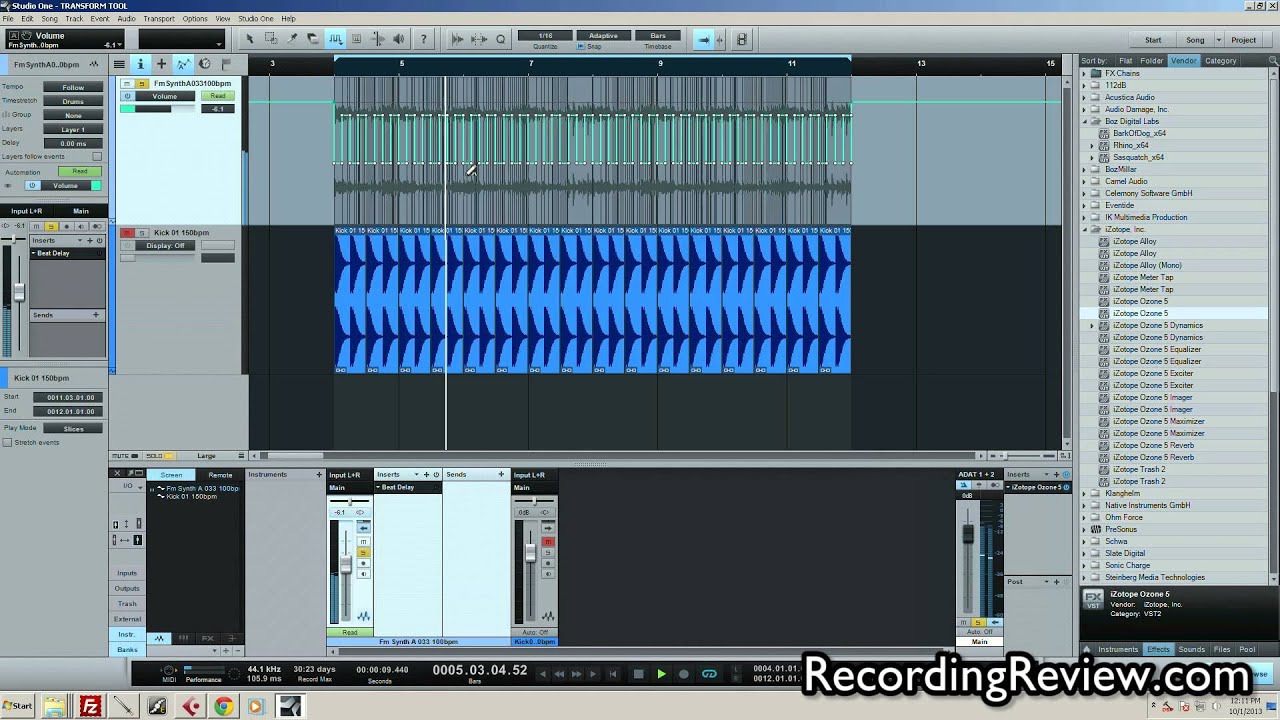Open the Quantize 1/16 dropdown

click(545, 36)
